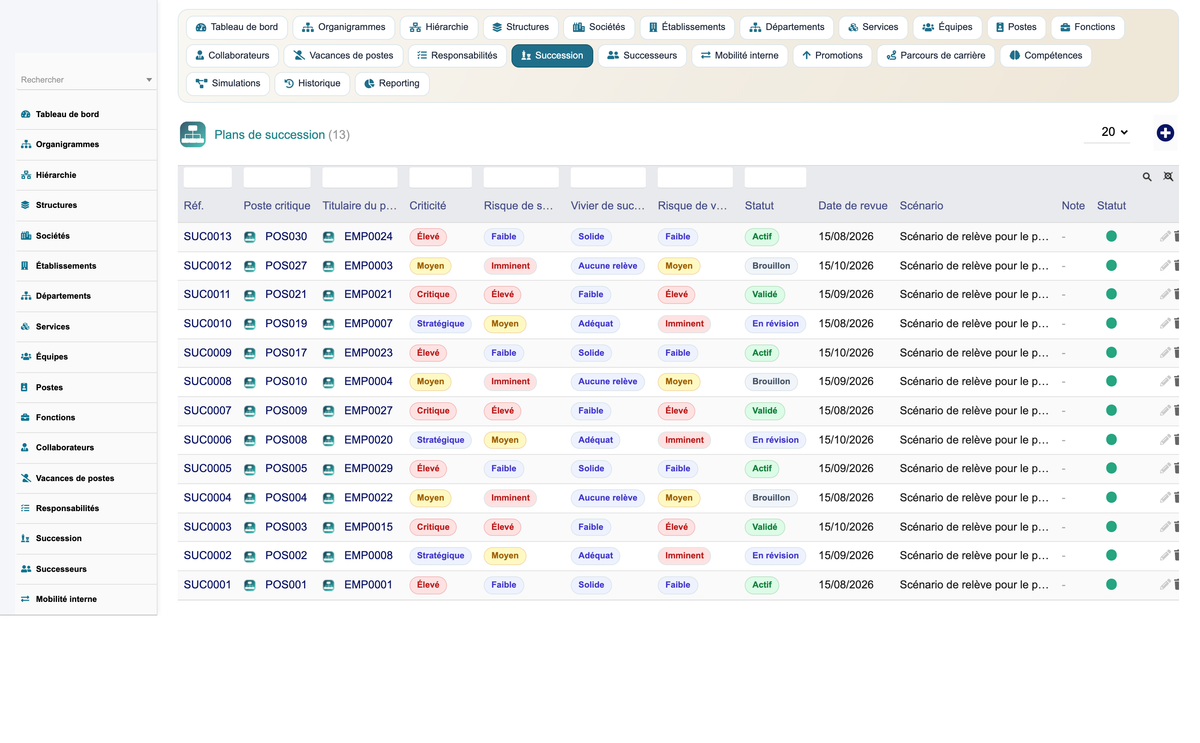
Task: Open Responsabilités in the sidebar
Action: (x=67, y=508)
